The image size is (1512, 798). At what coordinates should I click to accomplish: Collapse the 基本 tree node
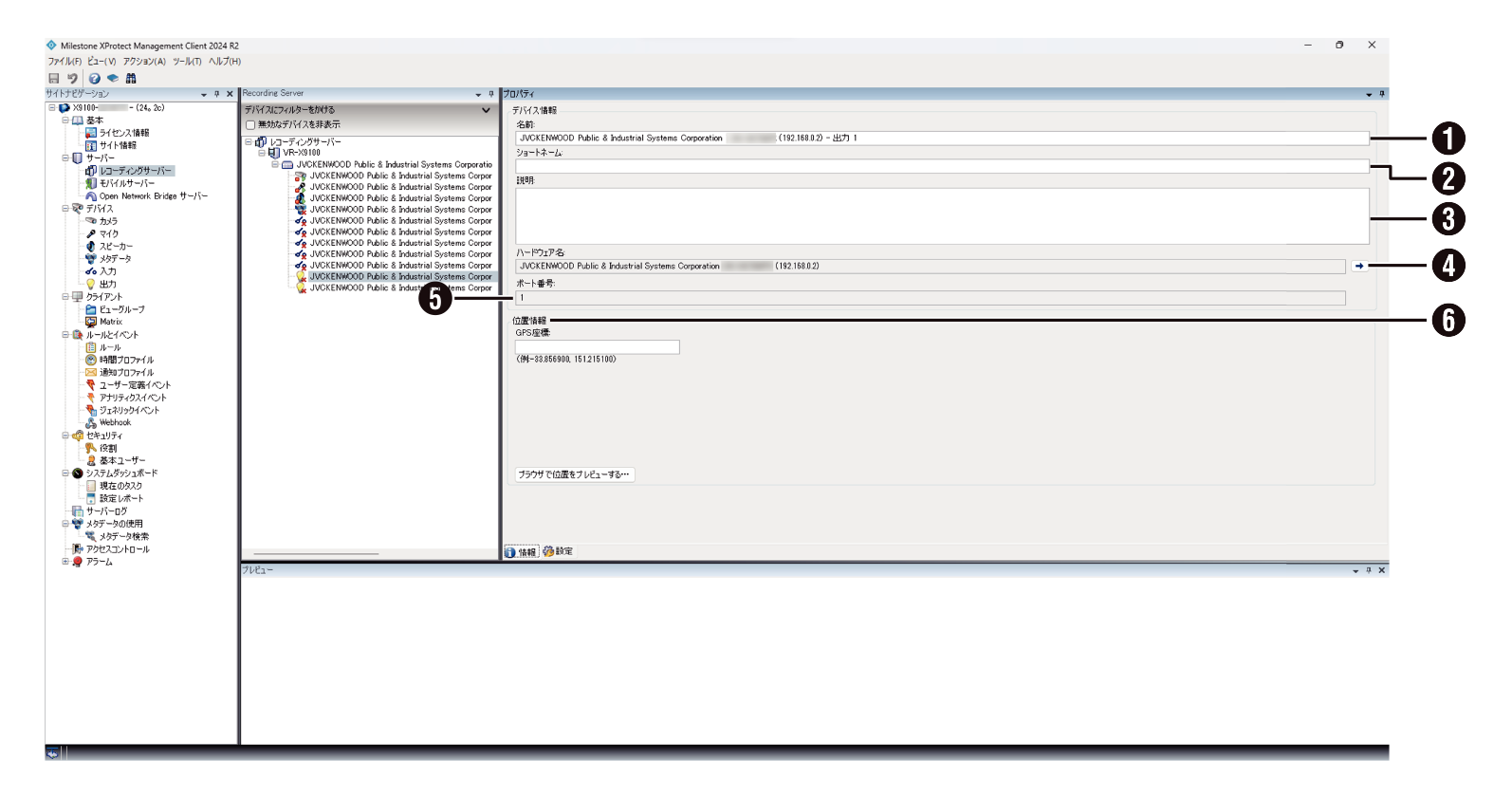point(65,121)
